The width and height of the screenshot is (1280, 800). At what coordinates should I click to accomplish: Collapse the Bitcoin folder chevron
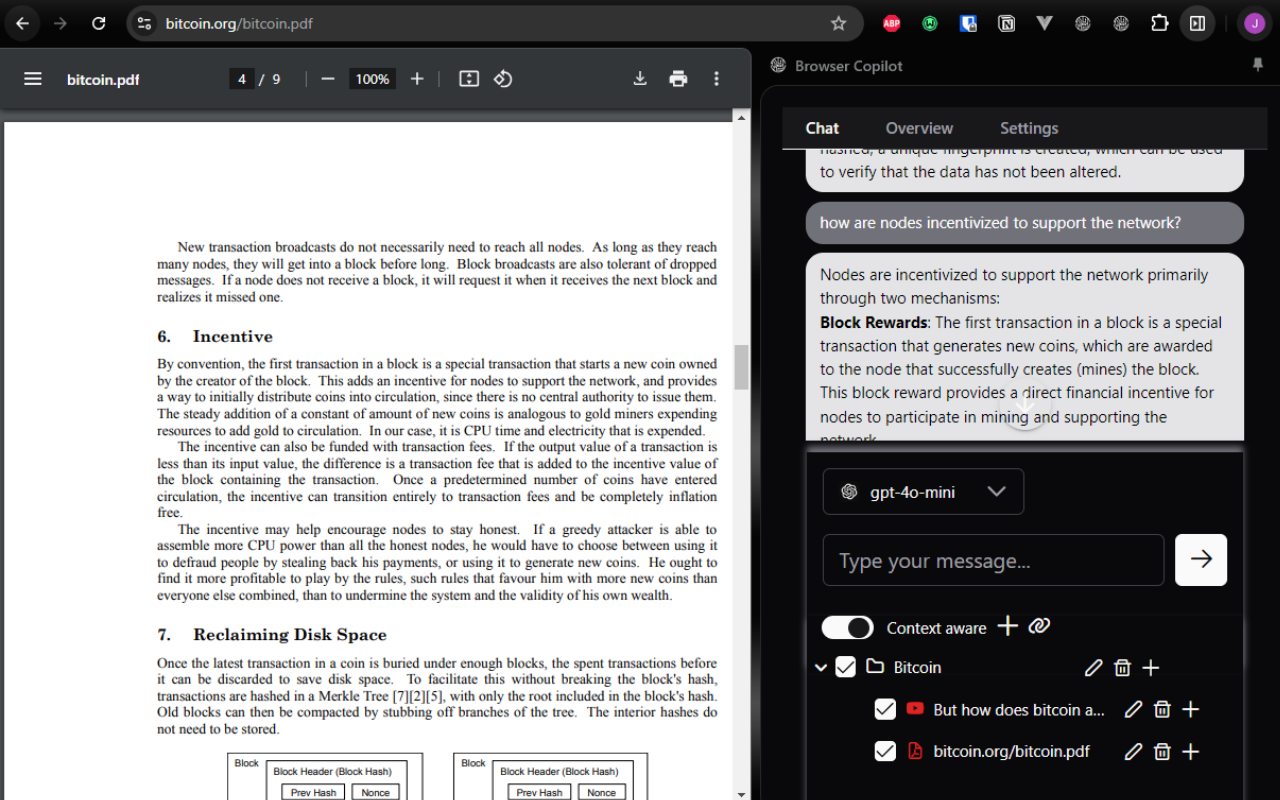(821, 666)
